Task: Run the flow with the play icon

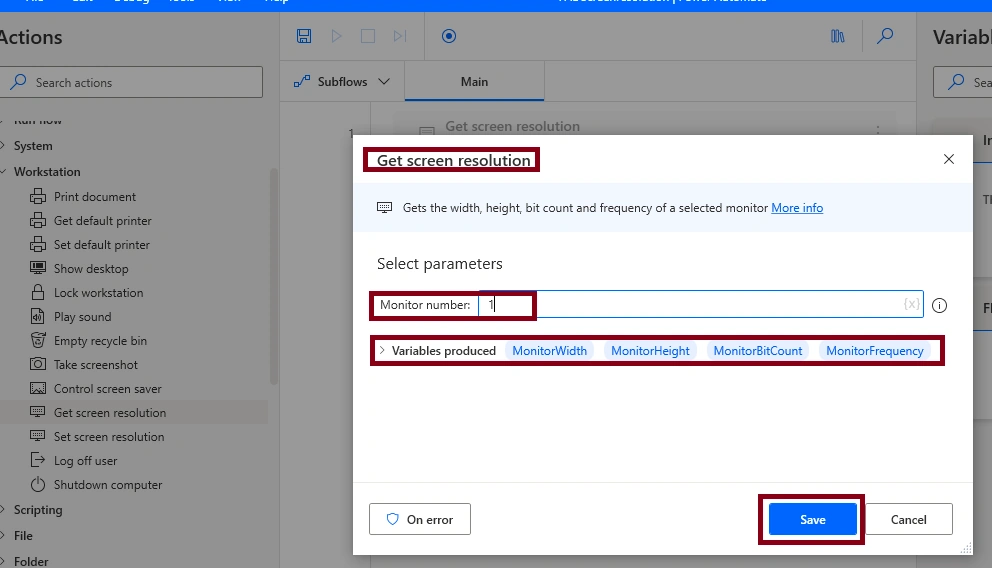Action: pyautogui.click(x=337, y=36)
